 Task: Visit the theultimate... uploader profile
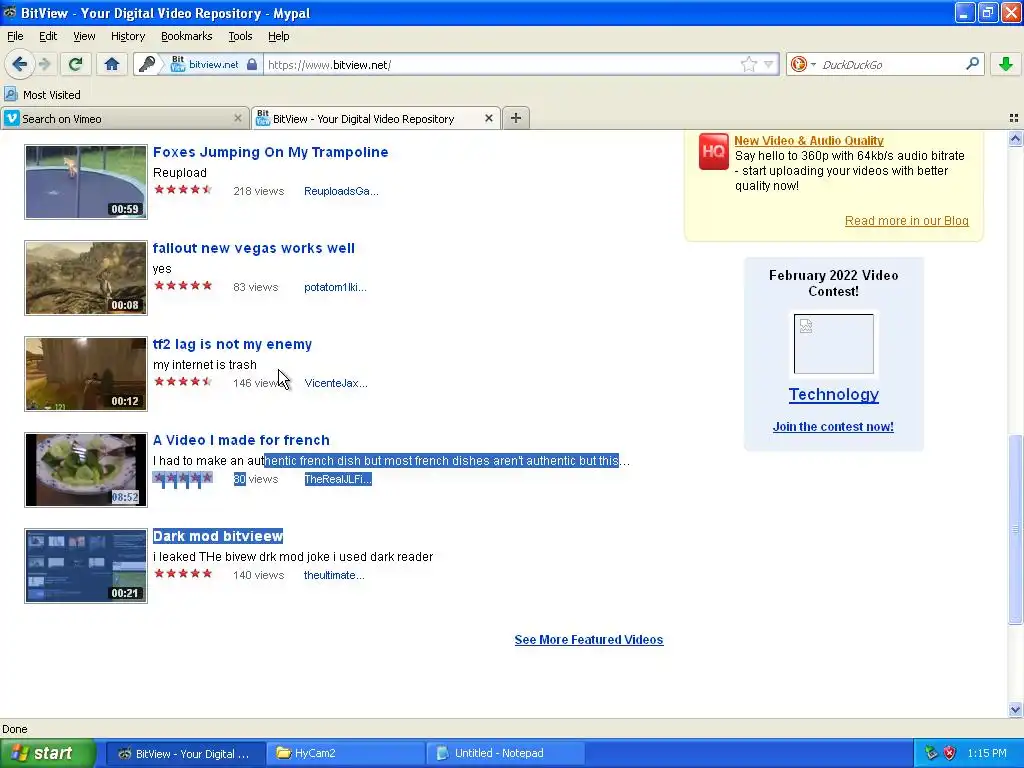334,575
